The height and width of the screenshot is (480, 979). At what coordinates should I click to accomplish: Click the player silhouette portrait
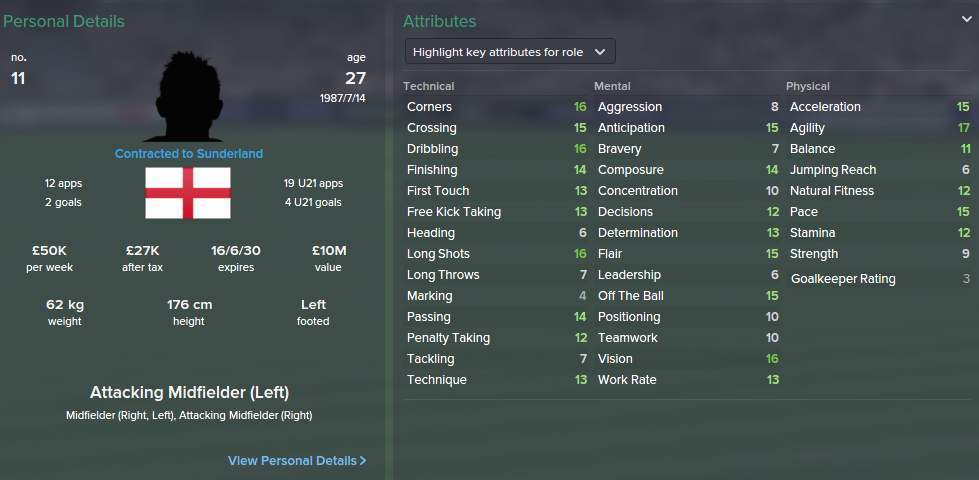189,93
